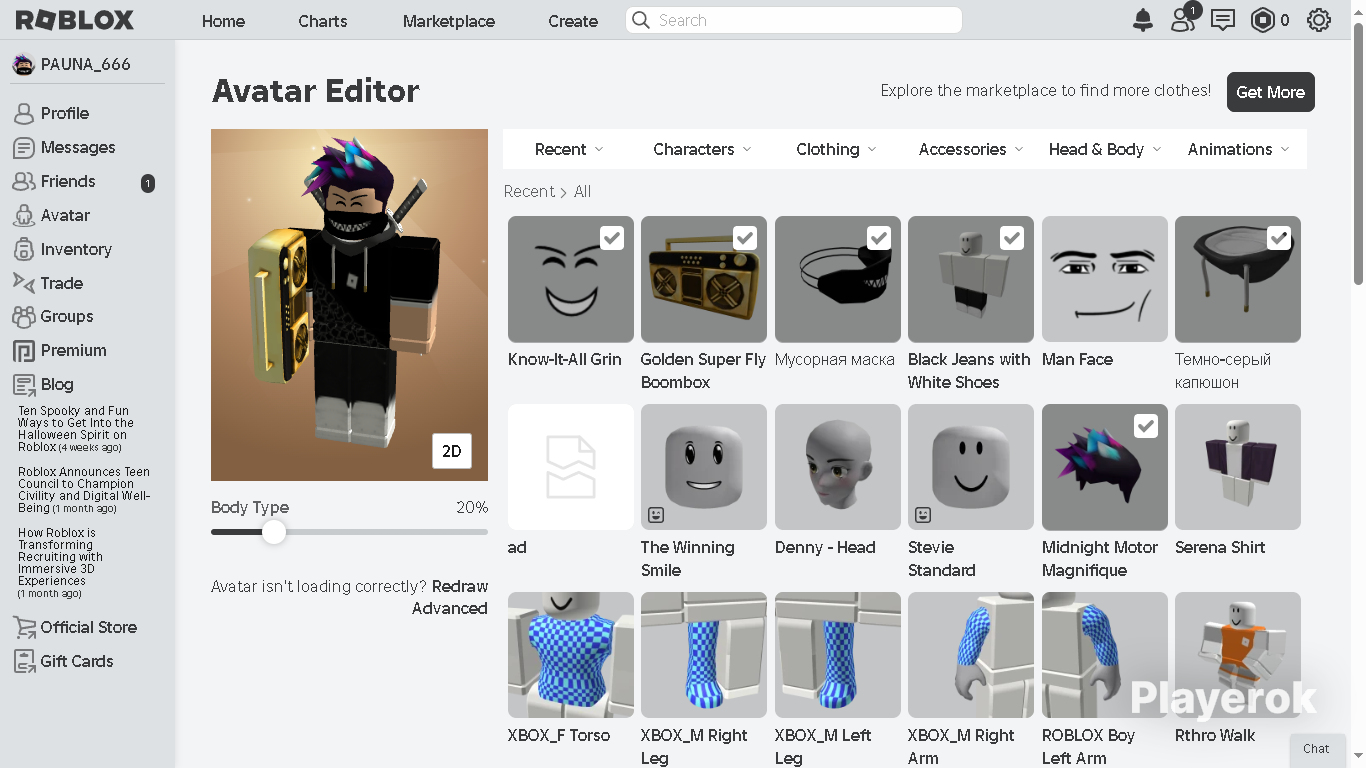Open Marketplace in top navigation

pos(449,20)
